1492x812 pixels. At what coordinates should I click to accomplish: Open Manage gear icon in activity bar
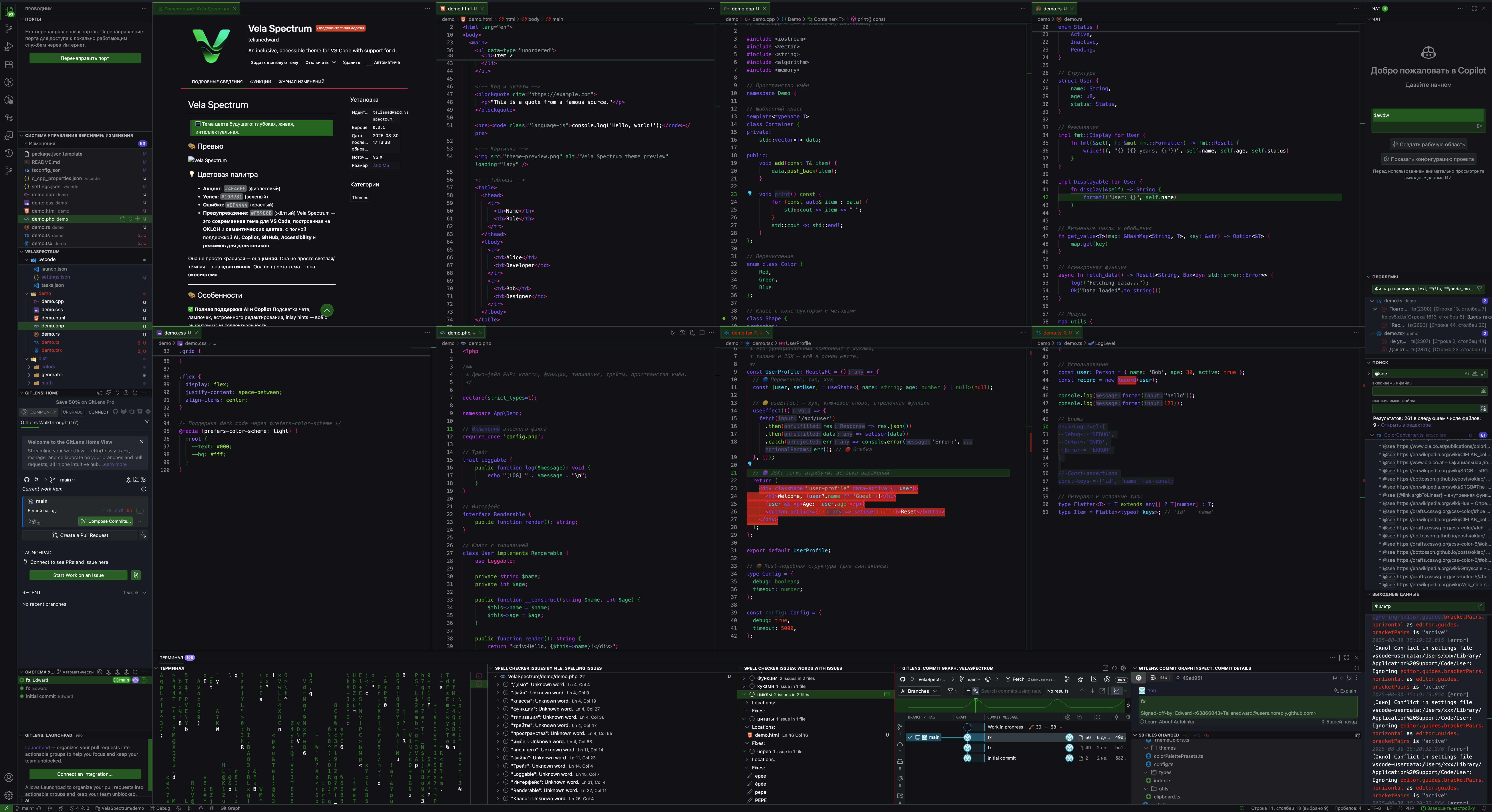(9, 795)
